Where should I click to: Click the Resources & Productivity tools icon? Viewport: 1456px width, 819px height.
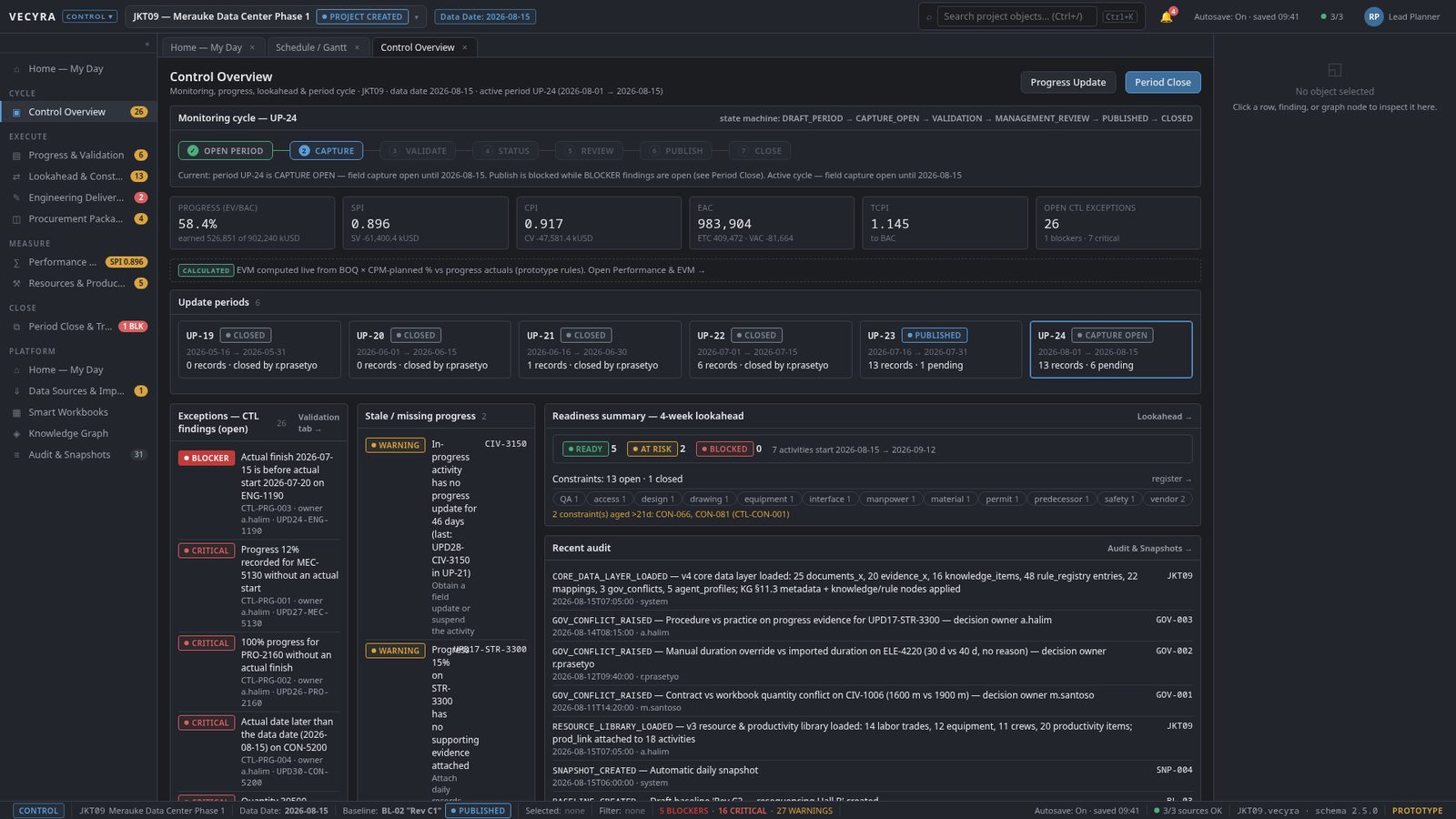16,284
